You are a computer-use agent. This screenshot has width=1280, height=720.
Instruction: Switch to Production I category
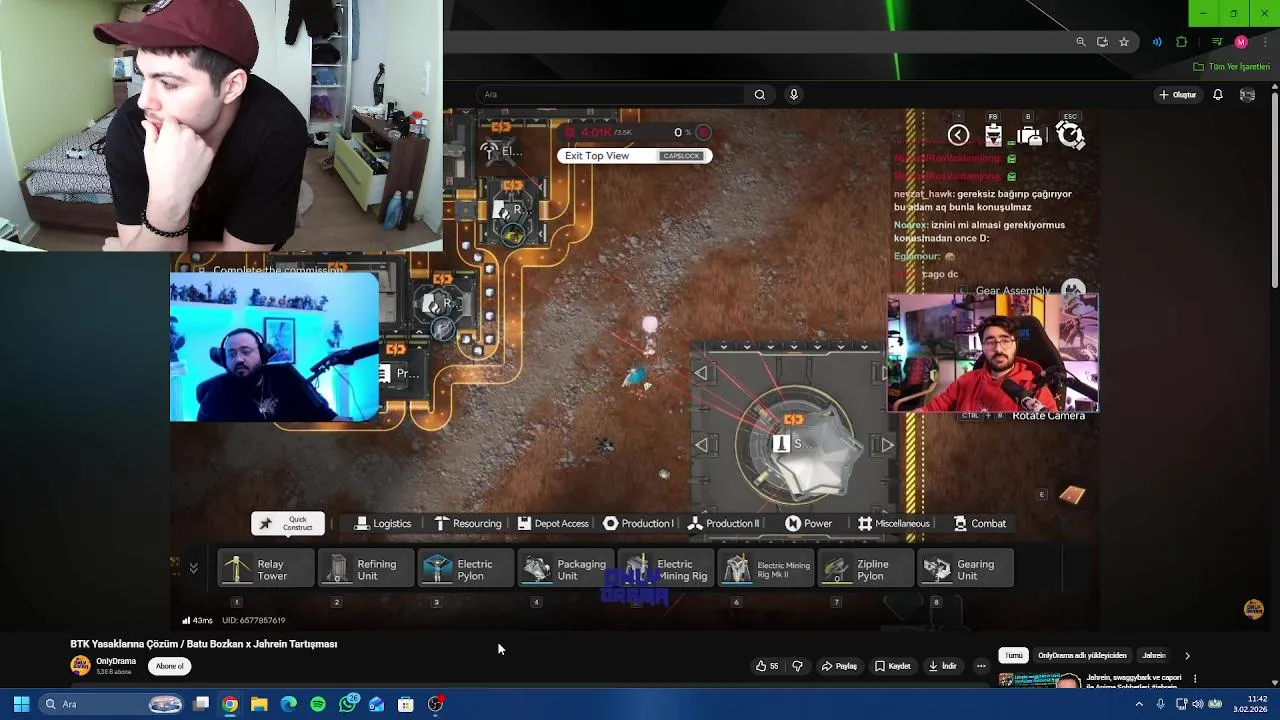tap(638, 524)
